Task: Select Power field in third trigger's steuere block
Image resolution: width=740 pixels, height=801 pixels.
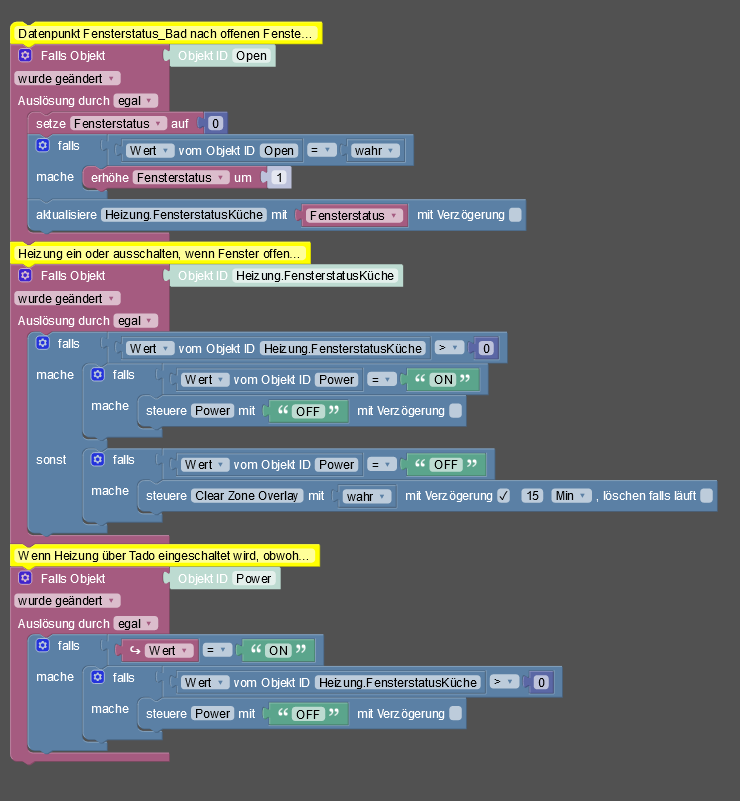Action: (x=212, y=714)
